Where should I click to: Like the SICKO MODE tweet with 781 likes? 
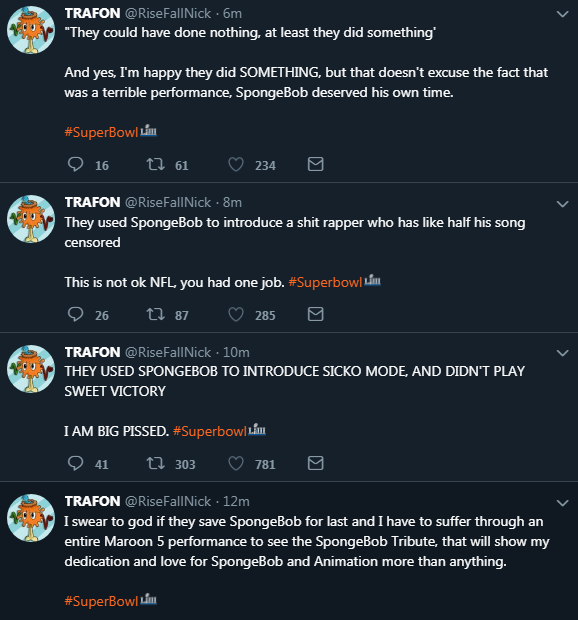(236, 463)
